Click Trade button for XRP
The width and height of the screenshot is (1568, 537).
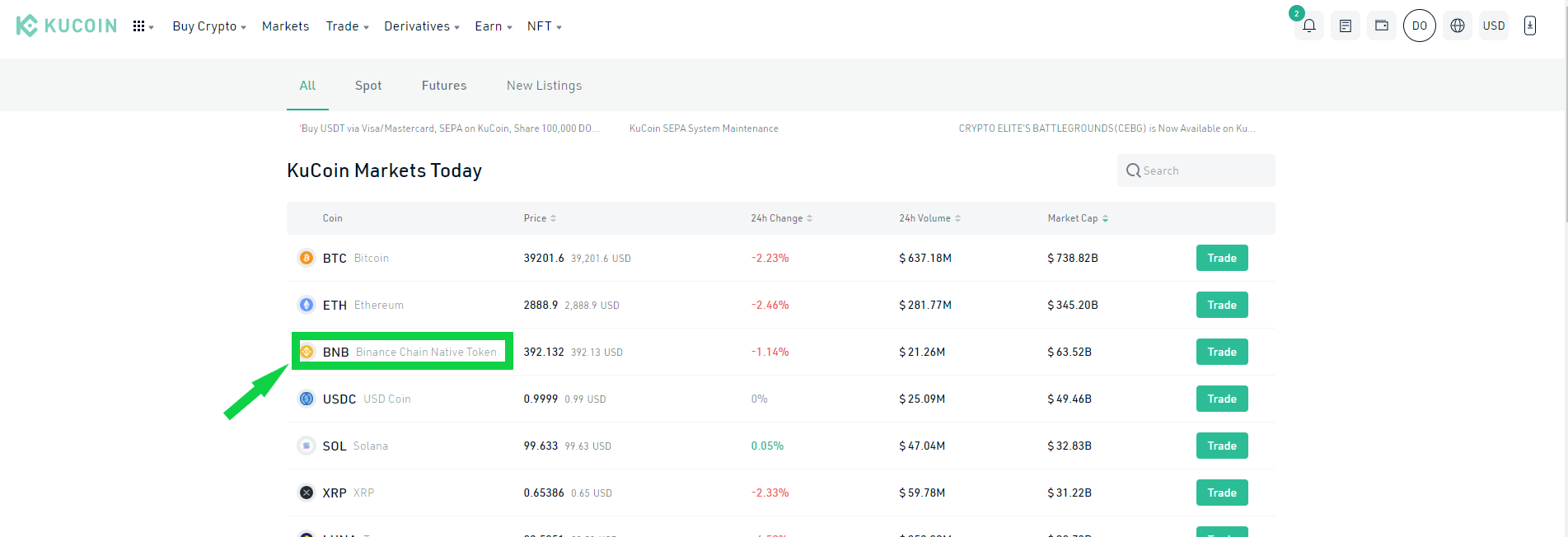point(1222,493)
